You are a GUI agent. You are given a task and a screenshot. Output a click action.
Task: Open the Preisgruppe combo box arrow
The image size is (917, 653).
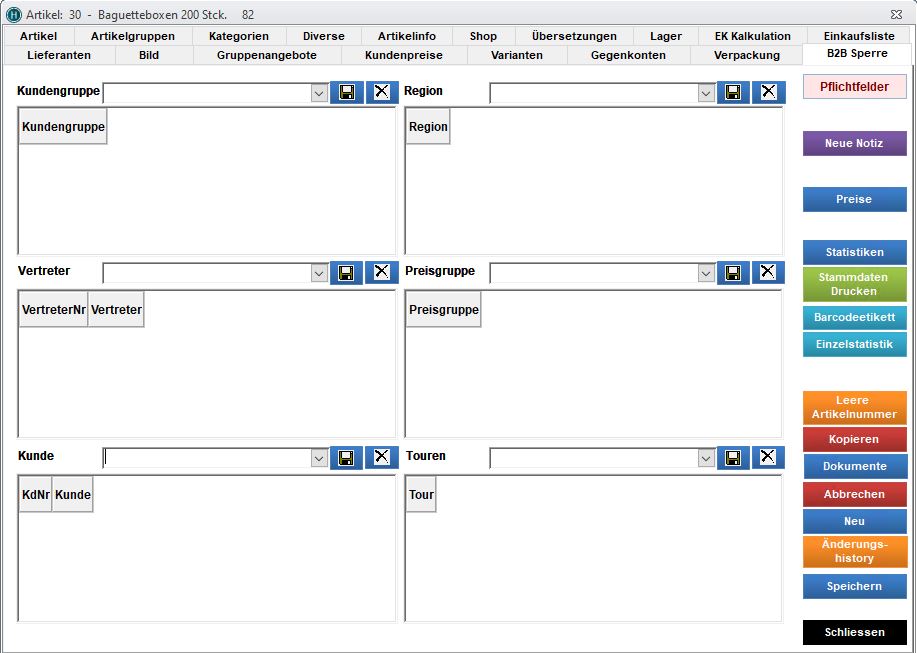click(706, 273)
